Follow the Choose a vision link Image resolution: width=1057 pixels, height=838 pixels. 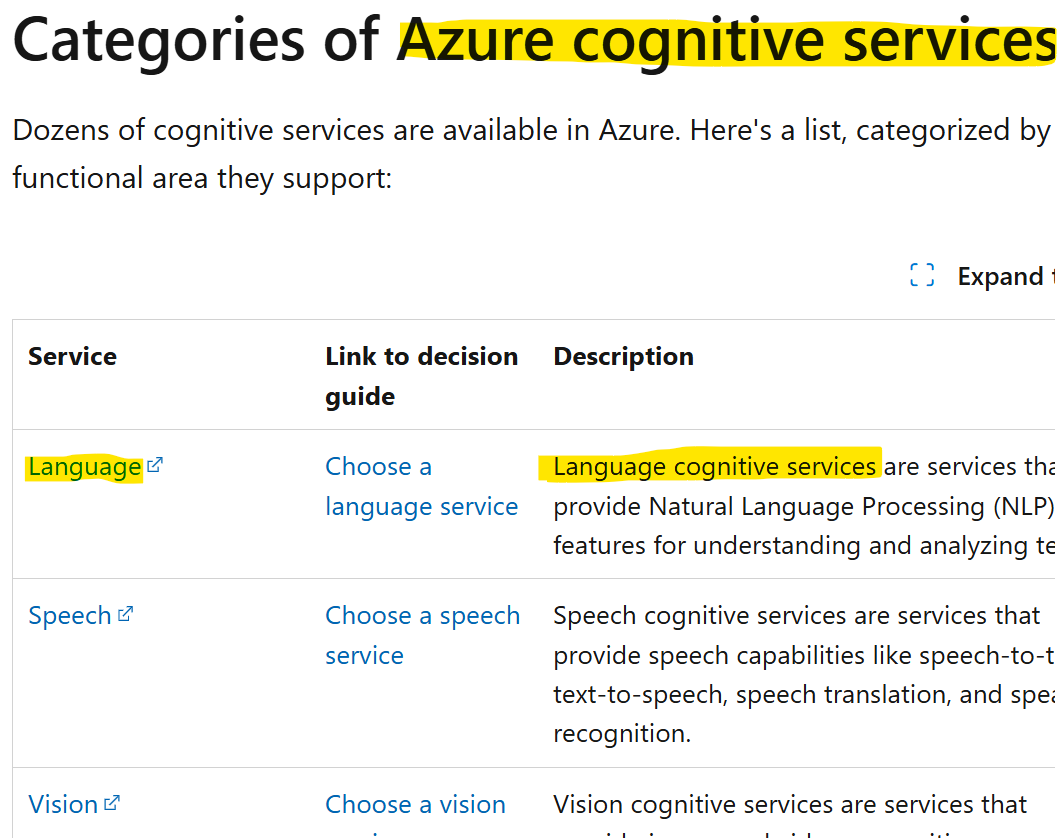(x=415, y=804)
